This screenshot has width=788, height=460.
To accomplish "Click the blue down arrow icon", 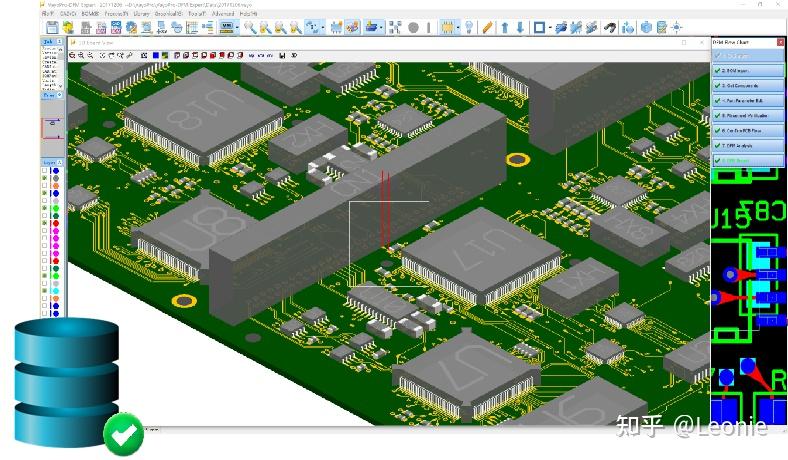I will 521,27.
